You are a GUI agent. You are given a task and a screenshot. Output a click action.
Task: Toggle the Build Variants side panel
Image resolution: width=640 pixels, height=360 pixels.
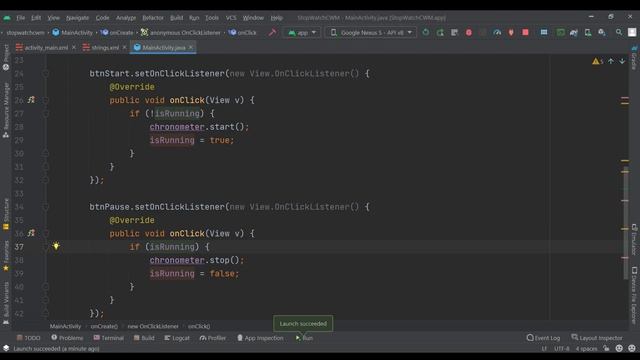pos(6,303)
